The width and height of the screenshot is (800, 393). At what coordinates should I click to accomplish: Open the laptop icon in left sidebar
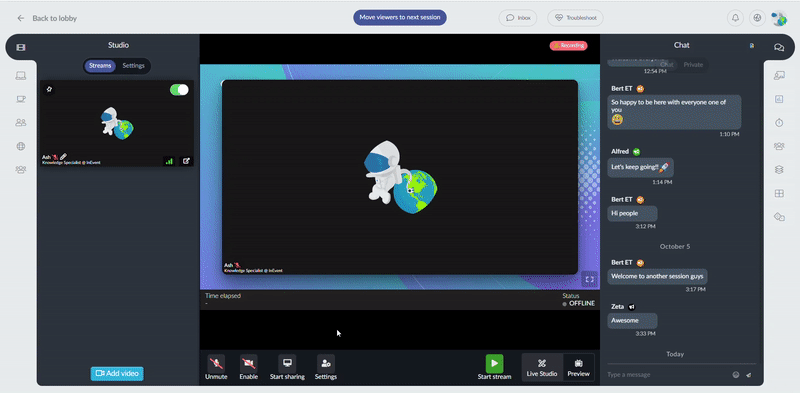20,76
